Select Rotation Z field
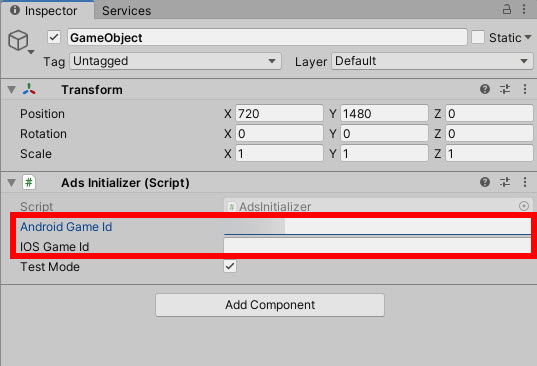This screenshot has width=537, height=366. 489,134
